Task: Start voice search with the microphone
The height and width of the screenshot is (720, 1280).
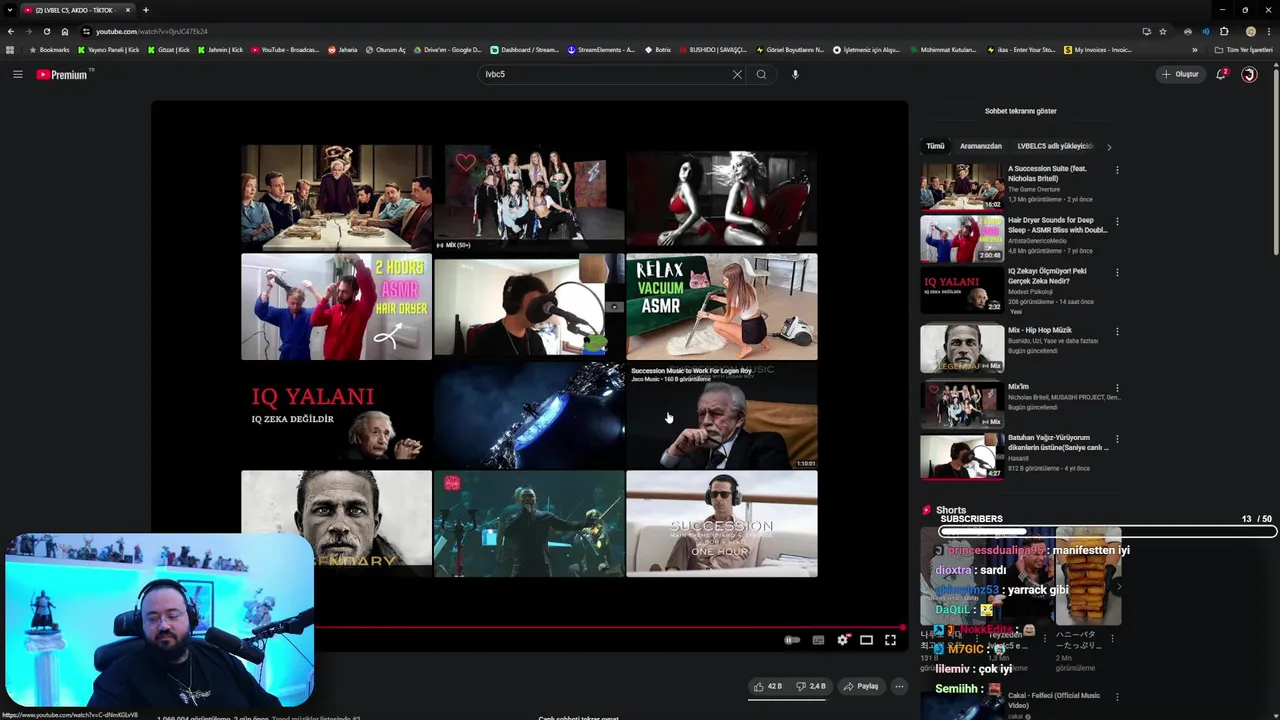Action: [x=795, y=74]
